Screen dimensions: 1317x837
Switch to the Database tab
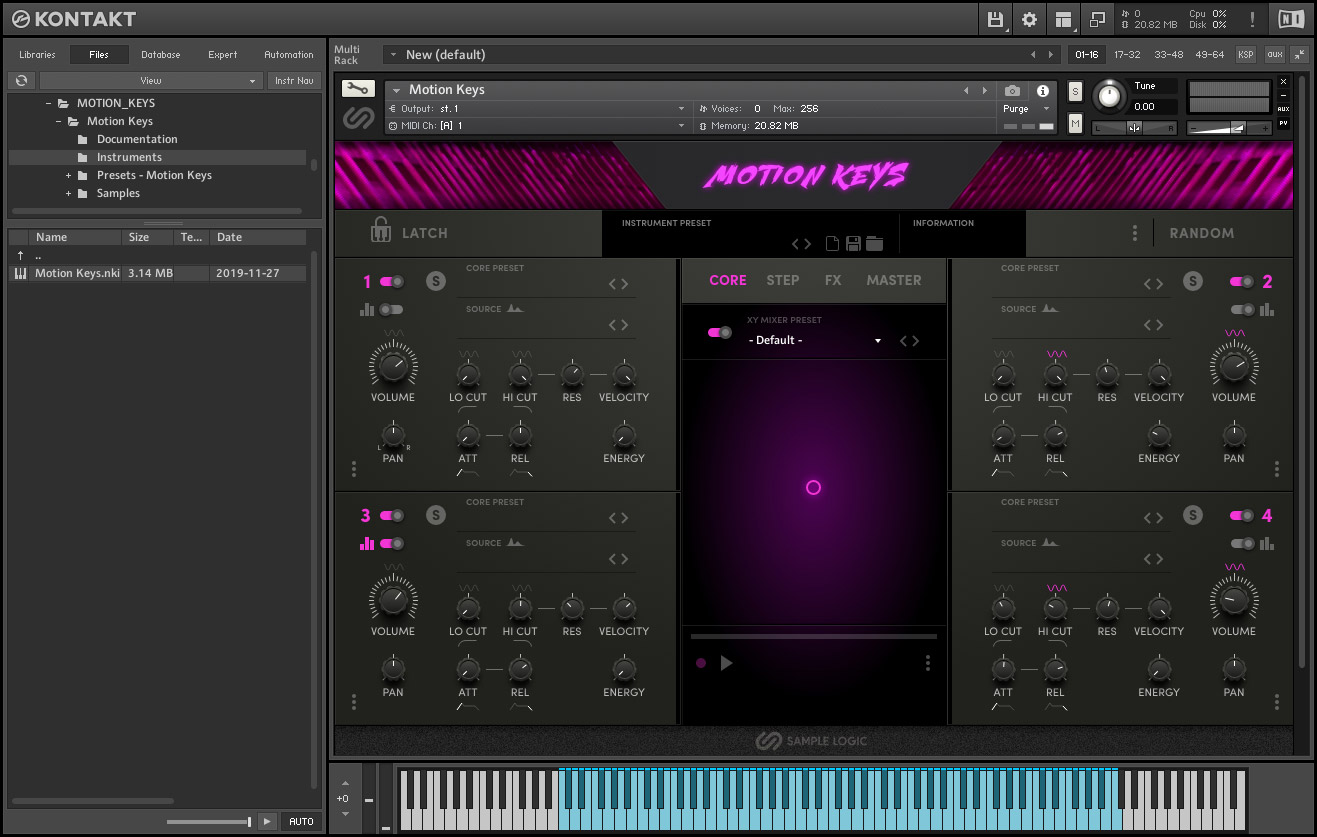tap(161, 55)
